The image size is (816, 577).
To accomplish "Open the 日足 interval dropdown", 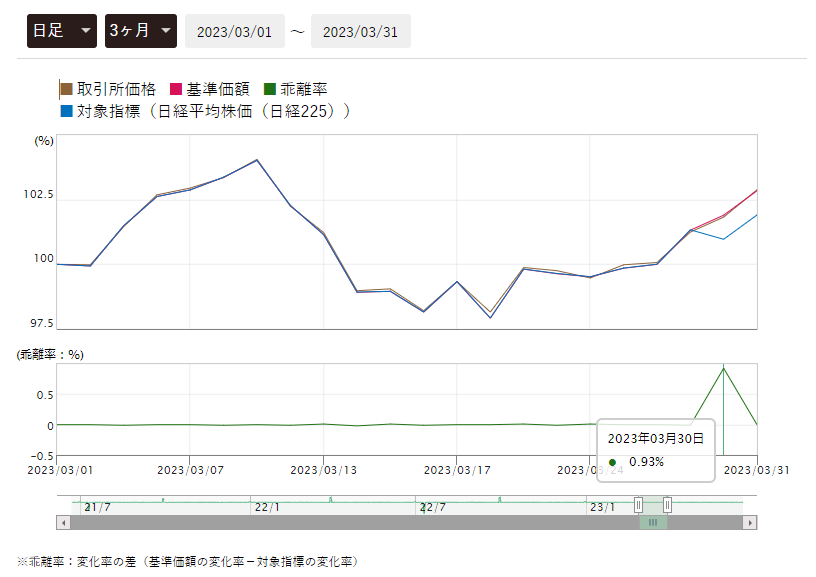I will point(61,30).
